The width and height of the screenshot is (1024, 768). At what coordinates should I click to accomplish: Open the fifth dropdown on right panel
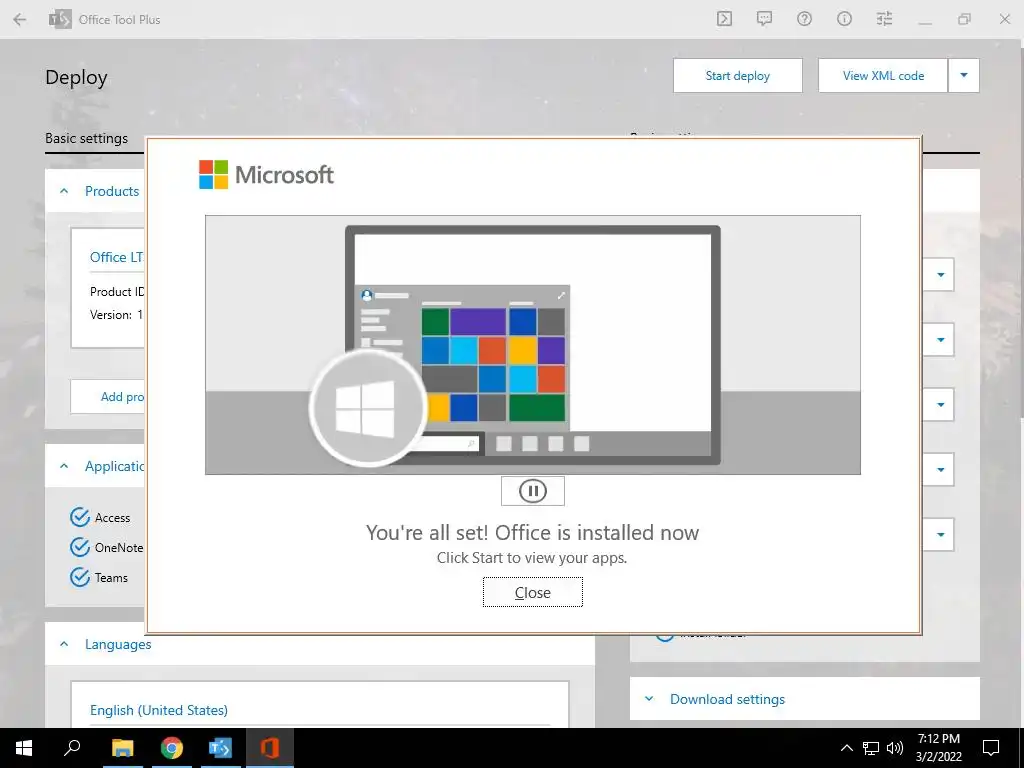click(940, 534)
